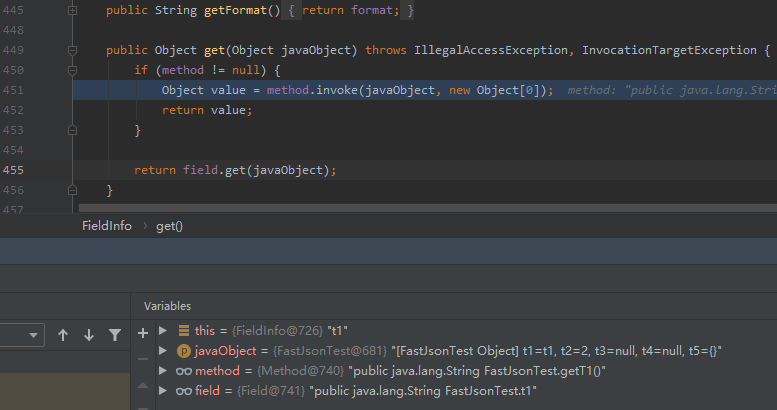
Task: Click 'InvocationTargetException' in the throws clause
Action: (x=669, y=50)
